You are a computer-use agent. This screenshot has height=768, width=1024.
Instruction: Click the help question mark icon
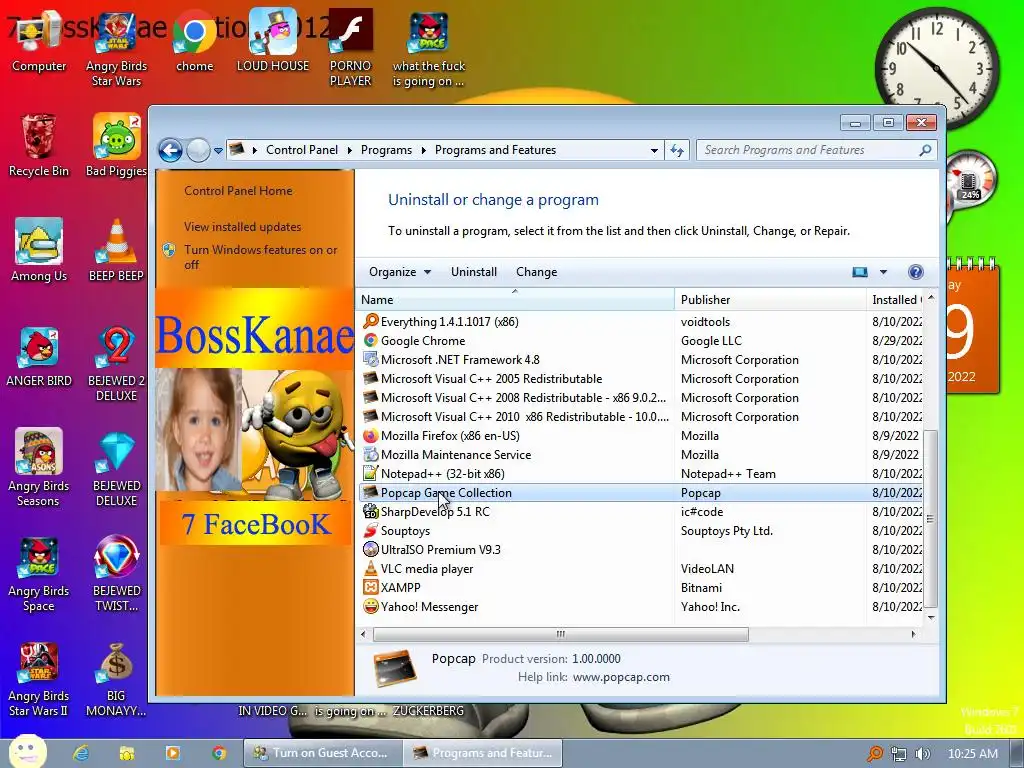[x=916, y=272]
